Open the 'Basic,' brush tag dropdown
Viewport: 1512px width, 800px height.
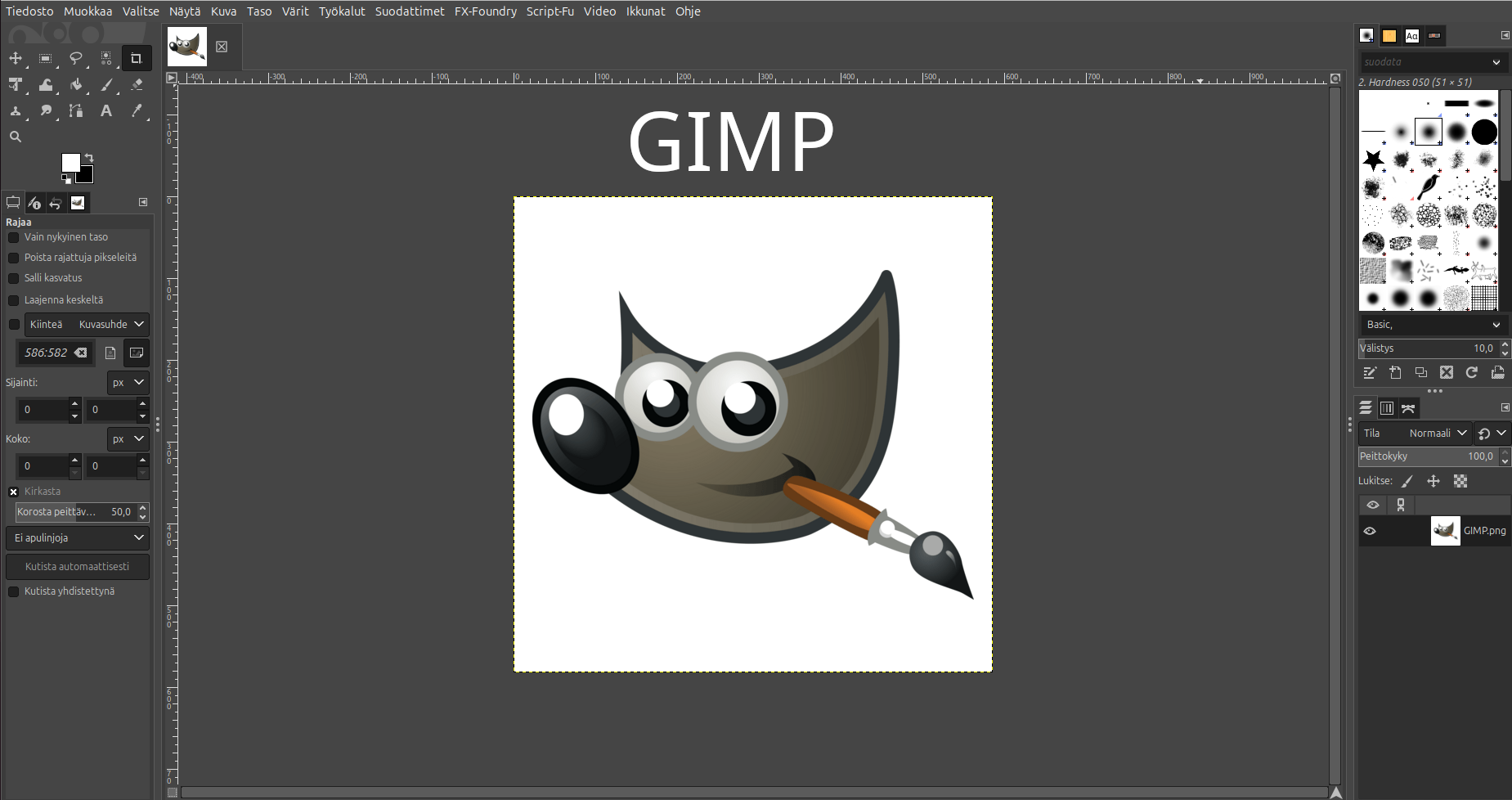point(1433,325)
